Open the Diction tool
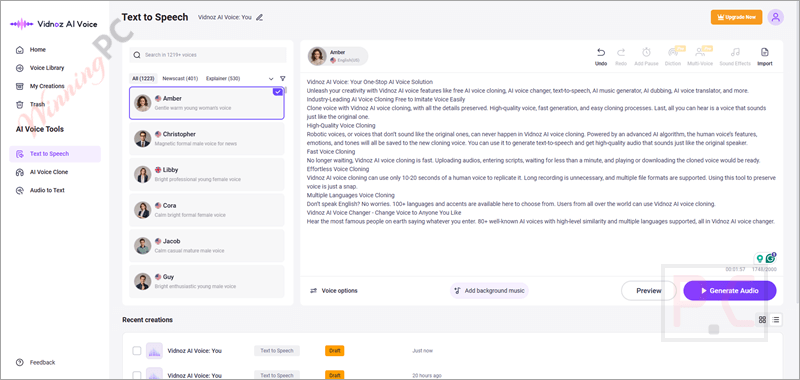The height and width of the screenshot is (380, 800). (673, 56)
